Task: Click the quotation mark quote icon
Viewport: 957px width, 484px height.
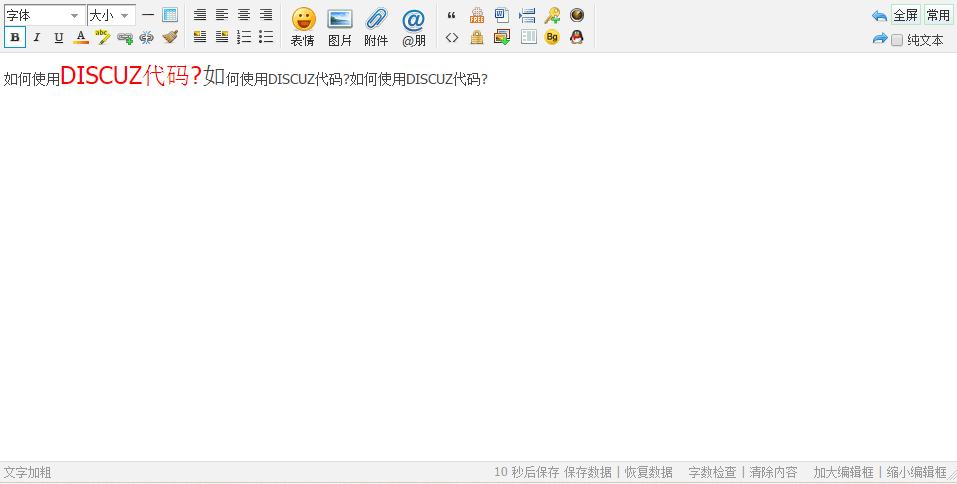Action: click(x=452, y=15)
